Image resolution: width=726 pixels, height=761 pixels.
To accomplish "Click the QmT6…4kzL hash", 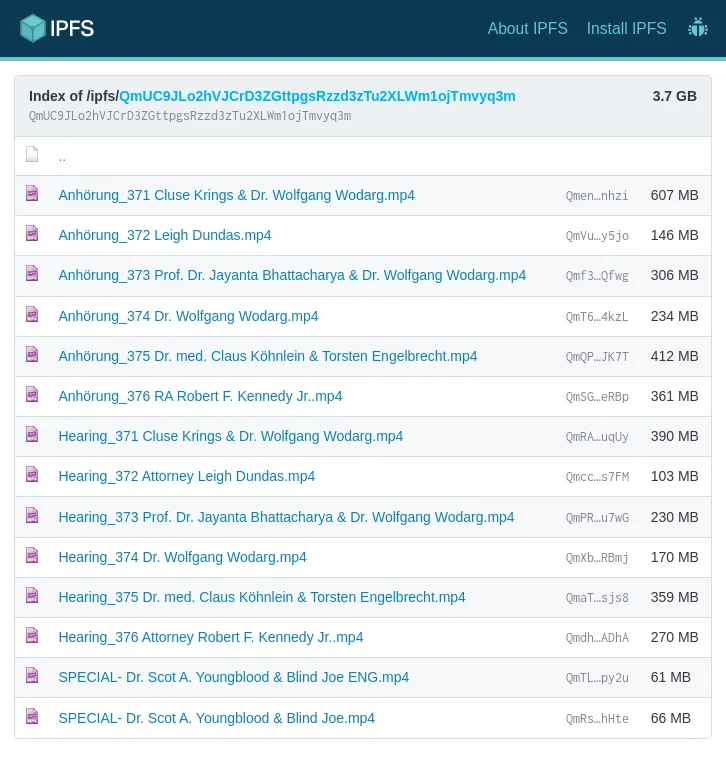I will (597, 316).
